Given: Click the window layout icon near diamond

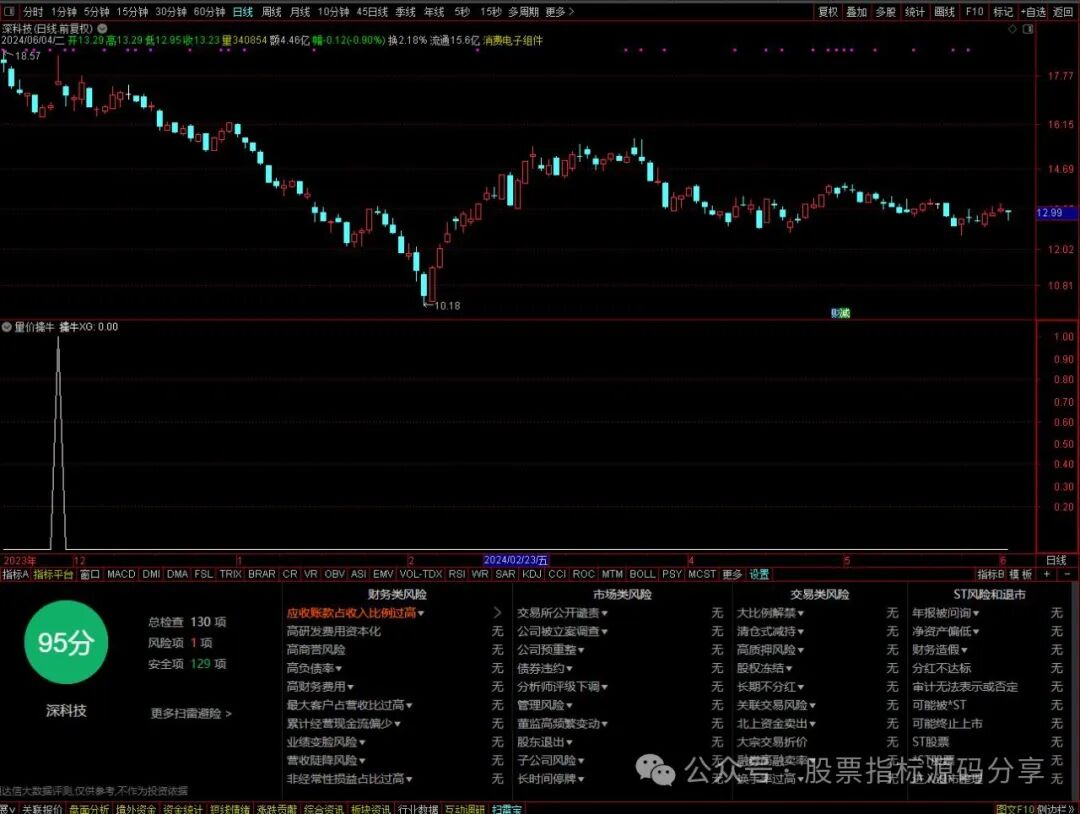Looking at the screenshot, I should tap(1028, 29).
